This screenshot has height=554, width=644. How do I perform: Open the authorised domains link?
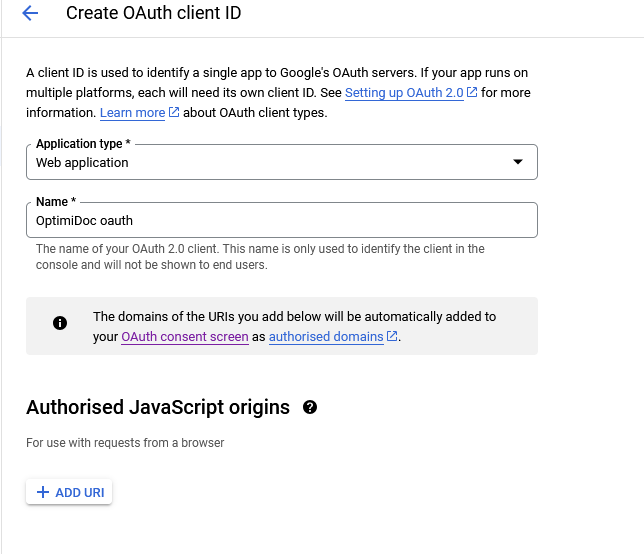326,337
